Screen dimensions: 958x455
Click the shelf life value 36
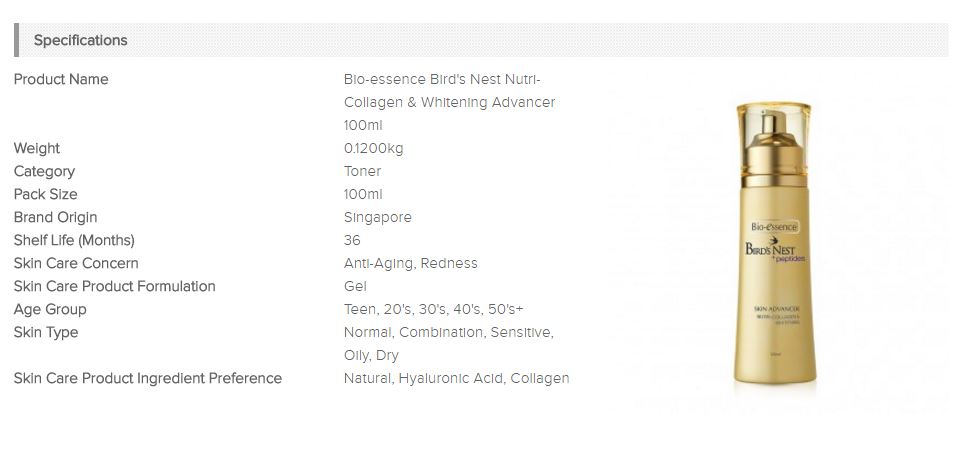tap(352, 240)
